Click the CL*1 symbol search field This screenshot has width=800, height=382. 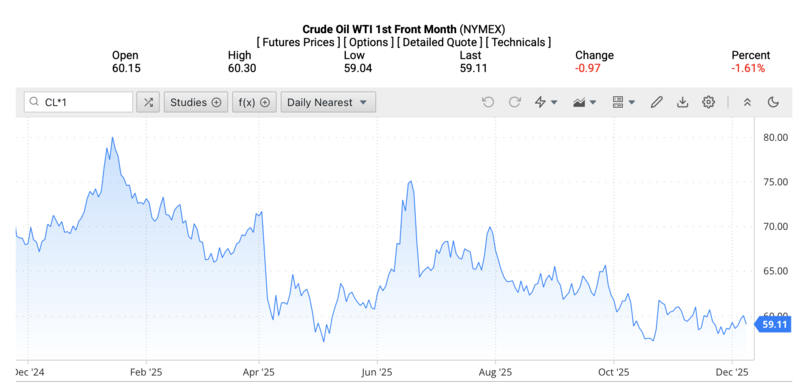78,102
